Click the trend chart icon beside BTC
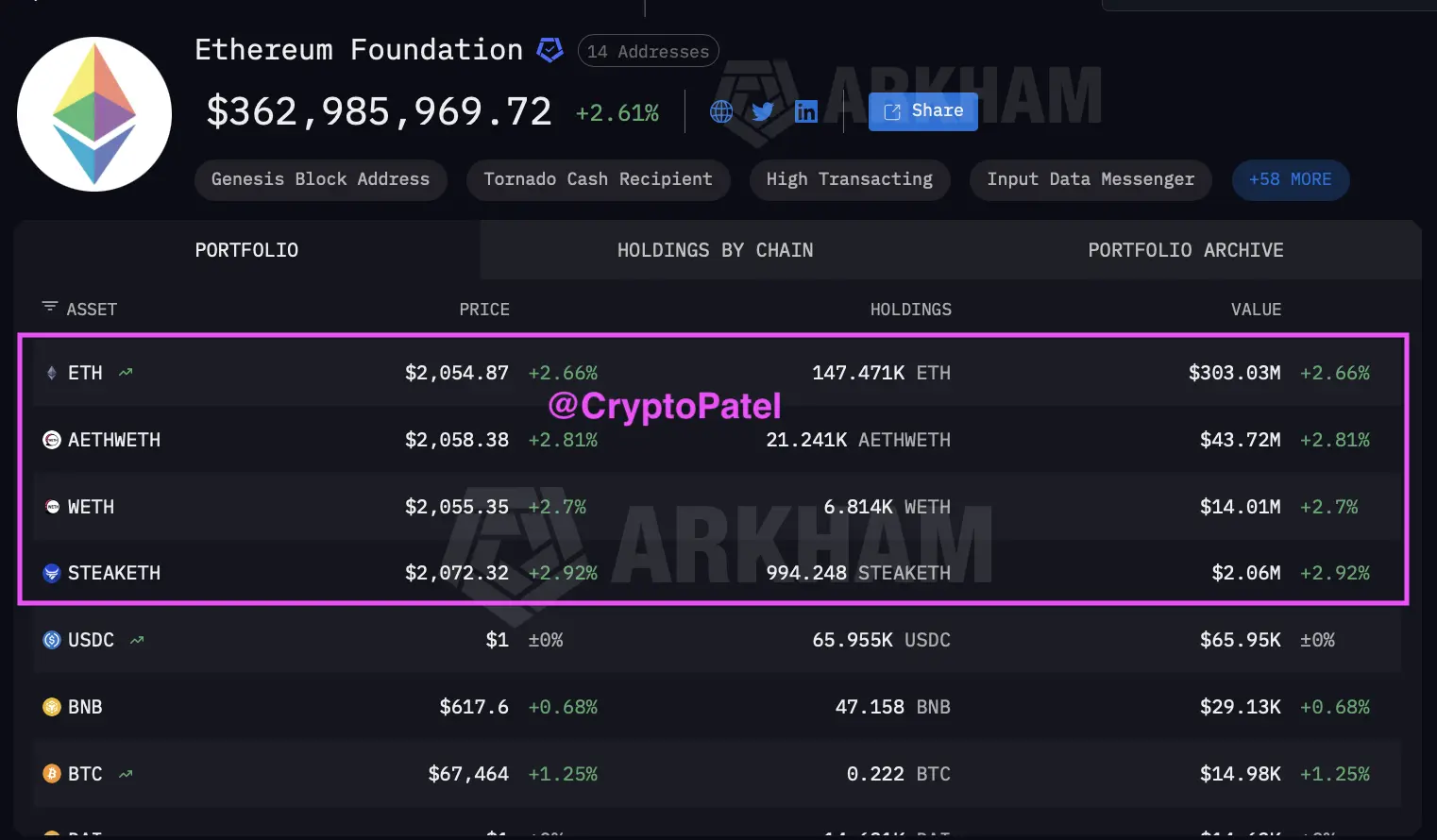This screenshot has height=840, width=1437. click(126, 774)
